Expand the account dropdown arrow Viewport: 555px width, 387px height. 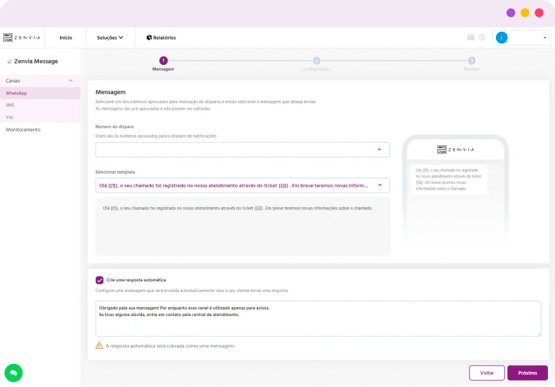pos(545,38)
